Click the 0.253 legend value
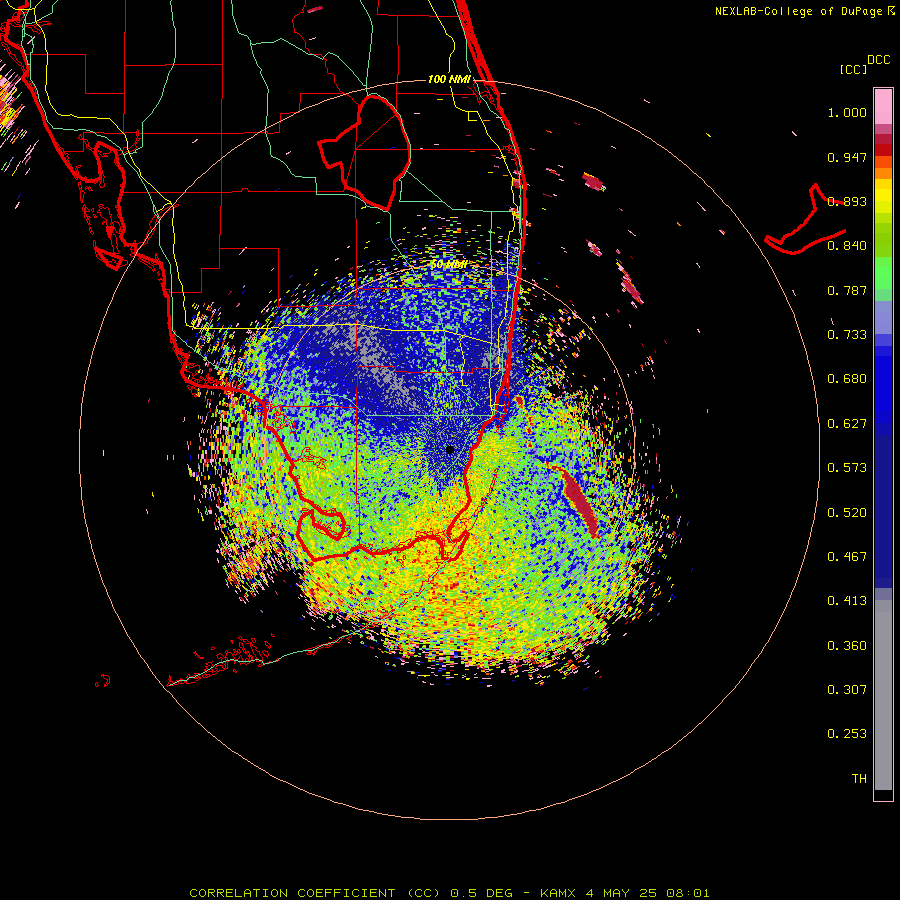Screen dimensions: 900x900 click(847, 734)
